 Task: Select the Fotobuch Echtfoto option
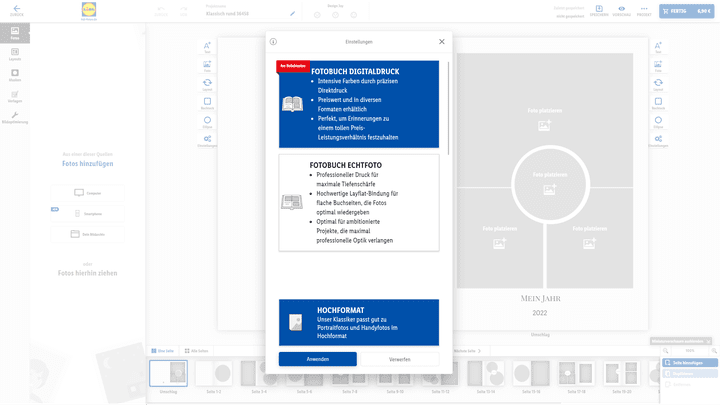coord(358,202)
